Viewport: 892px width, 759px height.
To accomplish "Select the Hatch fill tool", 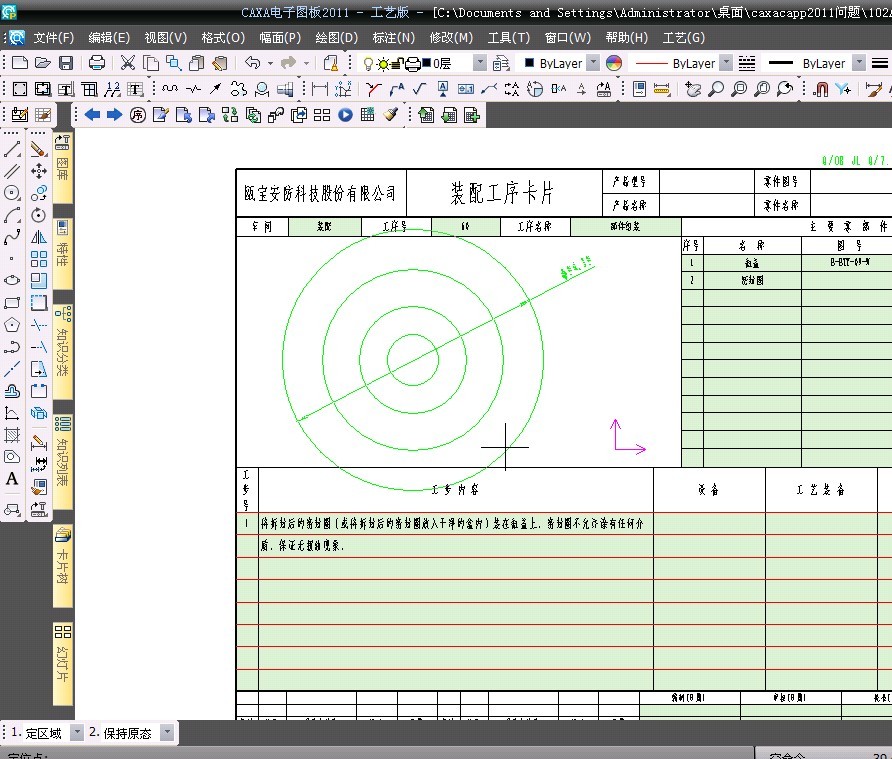I will [13, 435].
